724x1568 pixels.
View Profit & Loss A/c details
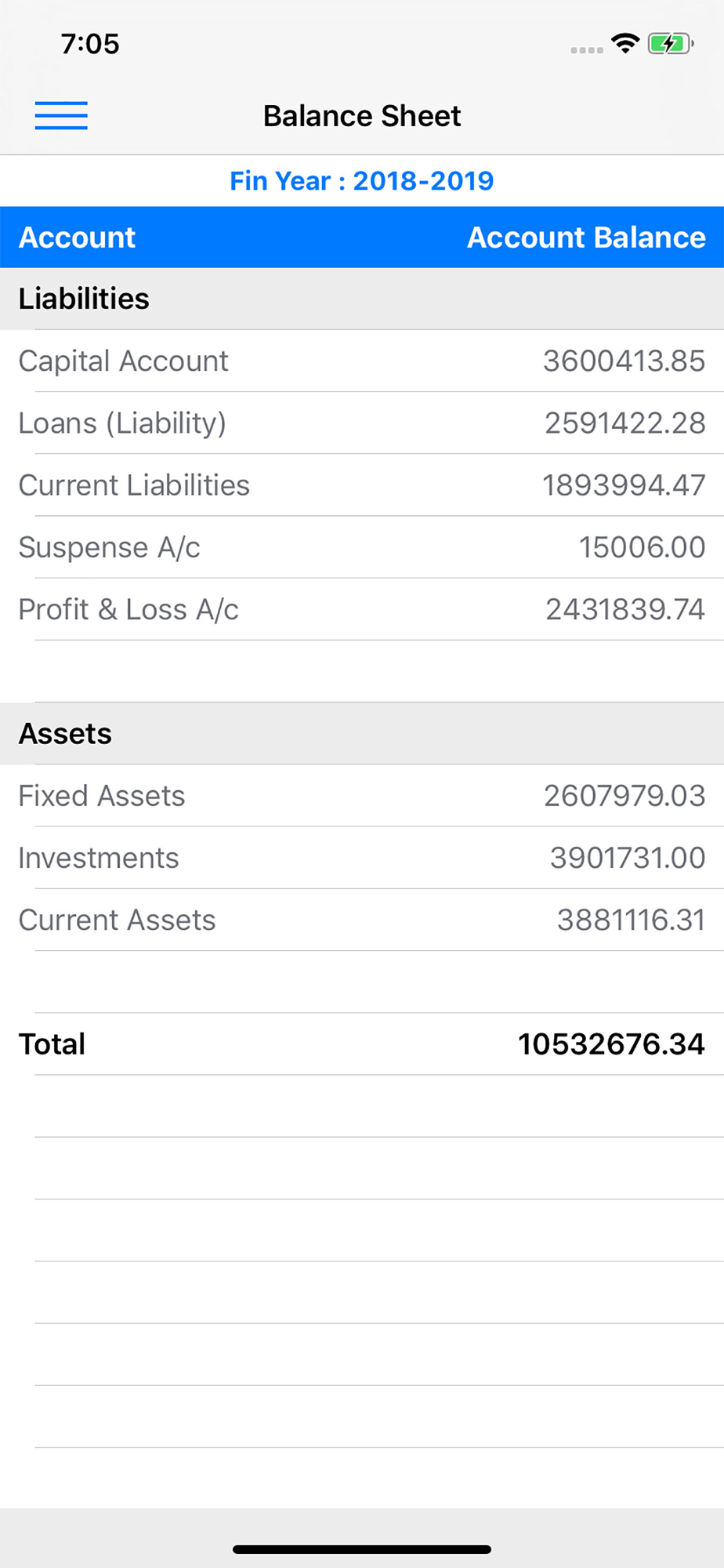362,609
